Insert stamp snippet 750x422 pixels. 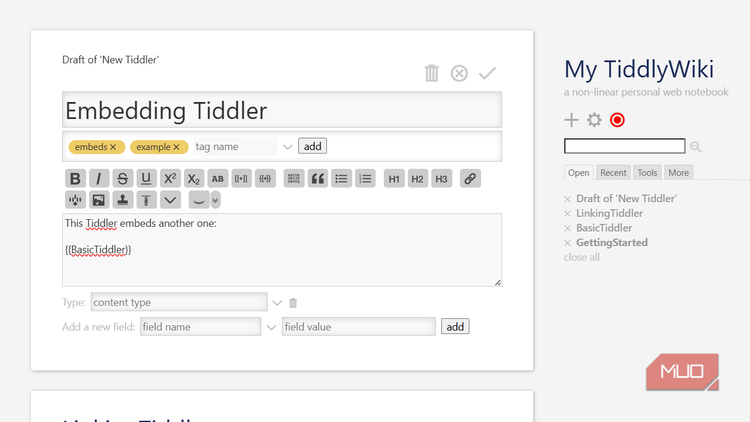(x=122, y=200)
